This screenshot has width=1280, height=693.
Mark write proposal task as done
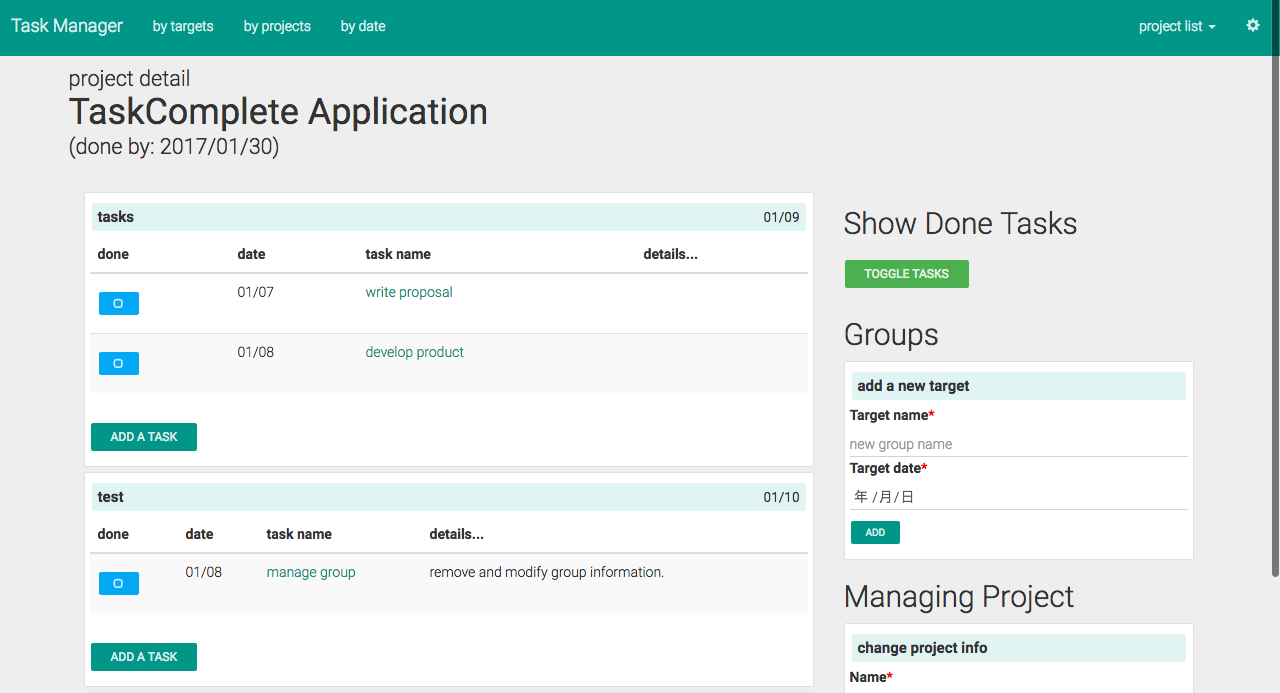click(119, 303)
